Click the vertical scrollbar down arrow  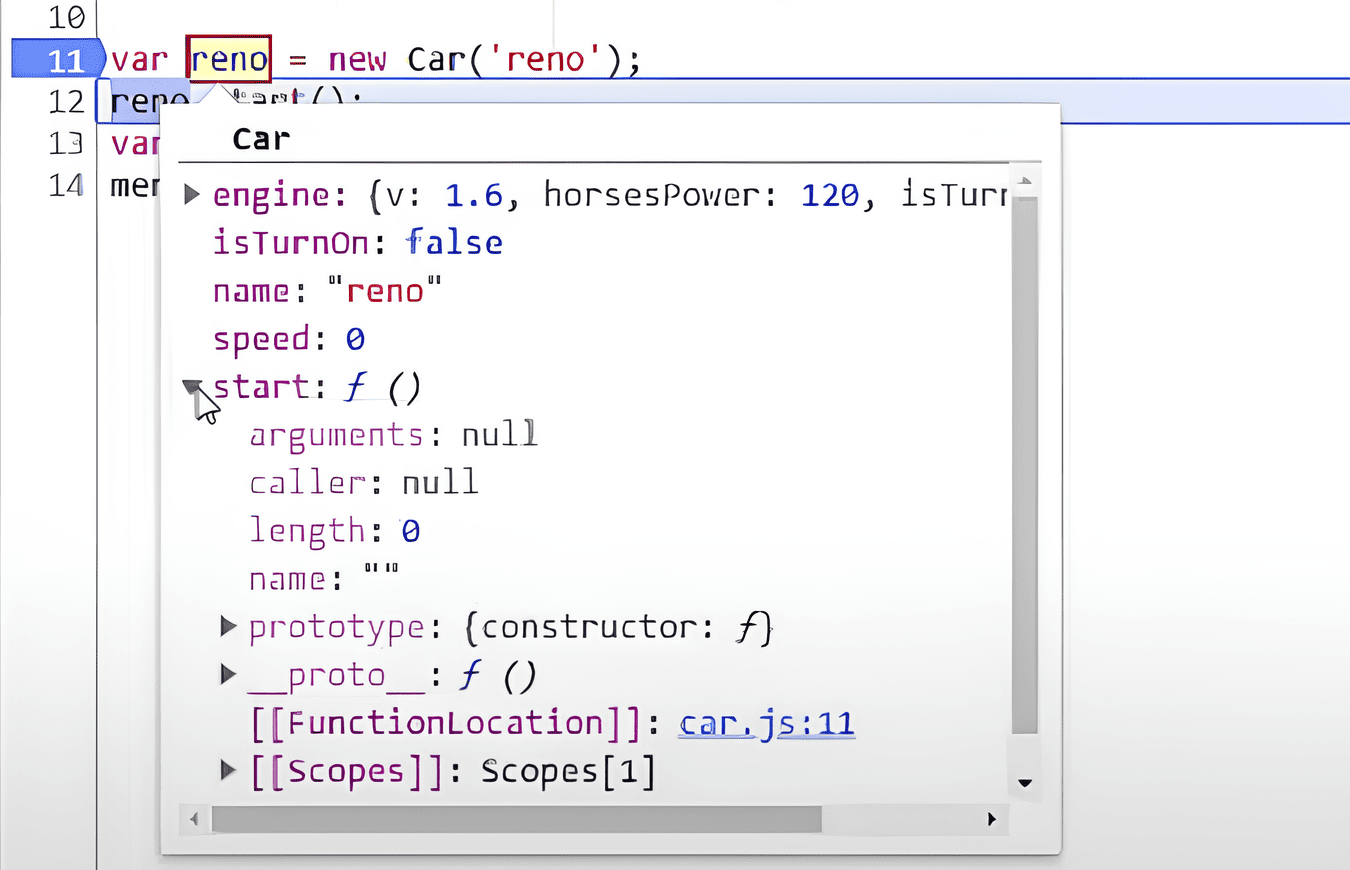pyautogui.click(x=1024, y=782)
